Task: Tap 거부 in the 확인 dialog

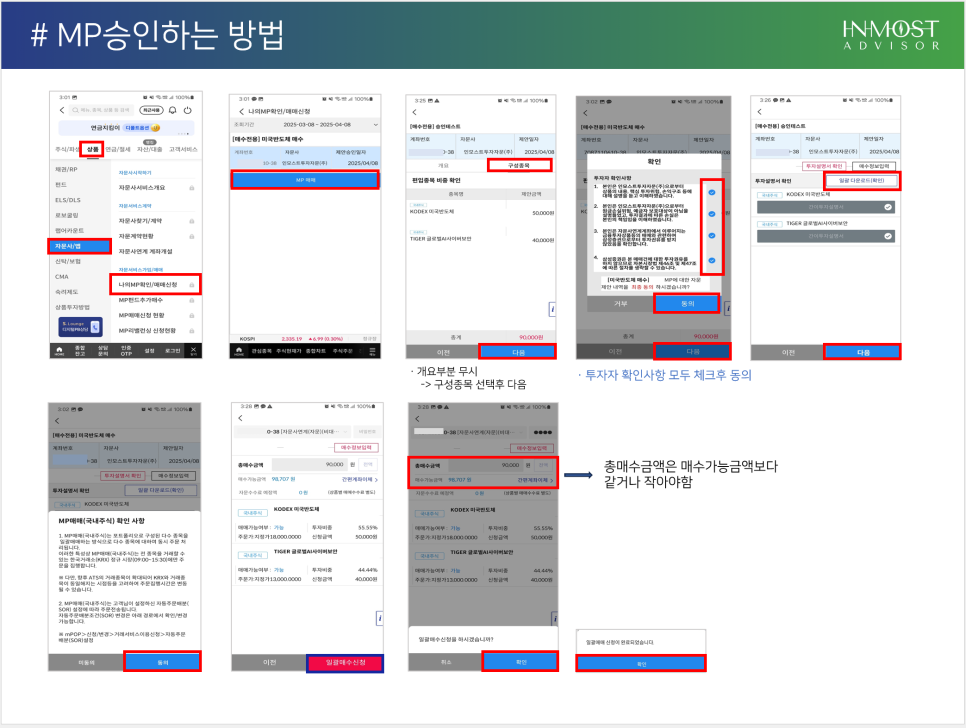Action: (x=620, y=304)
